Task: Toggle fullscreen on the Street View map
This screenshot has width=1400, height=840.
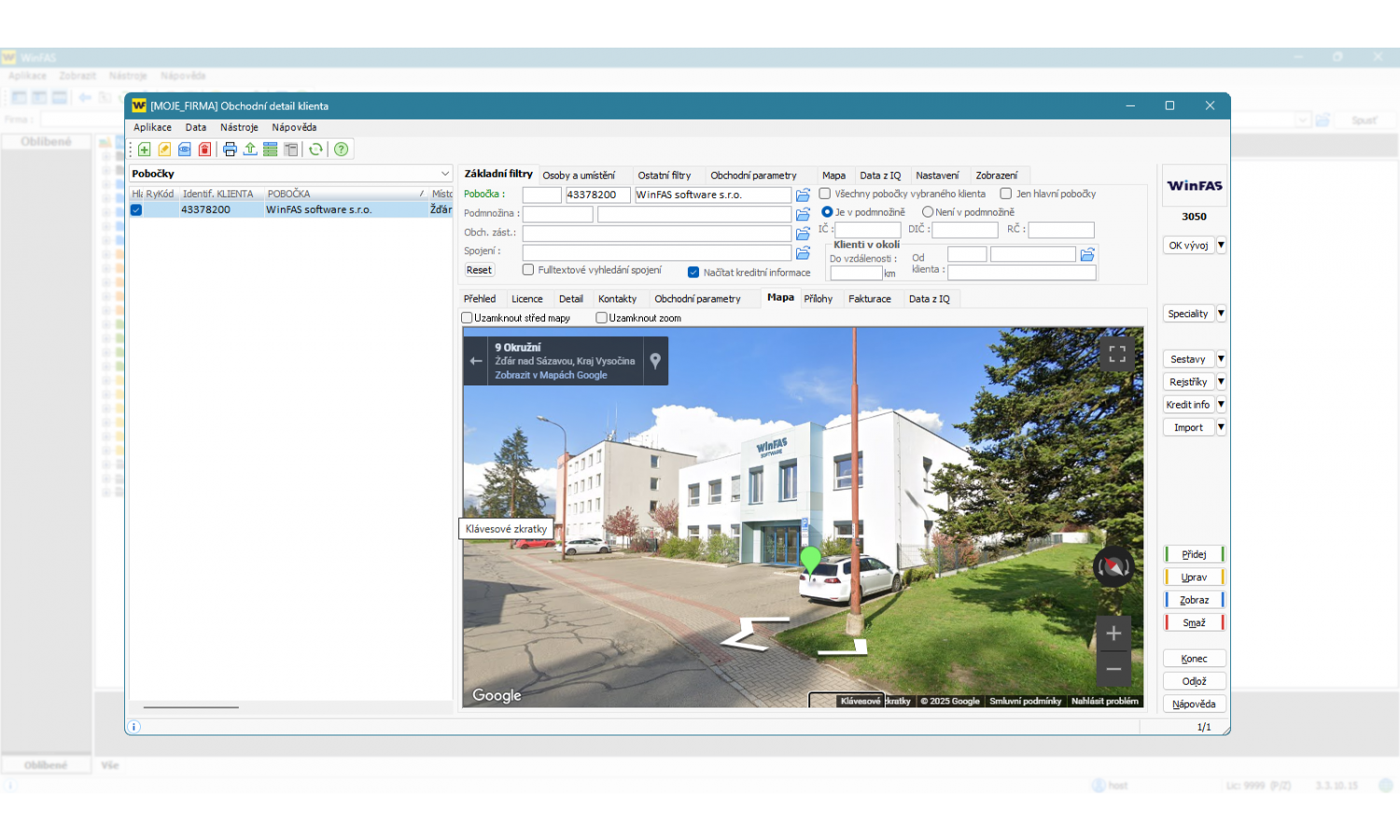Action: click(1117, 354)
